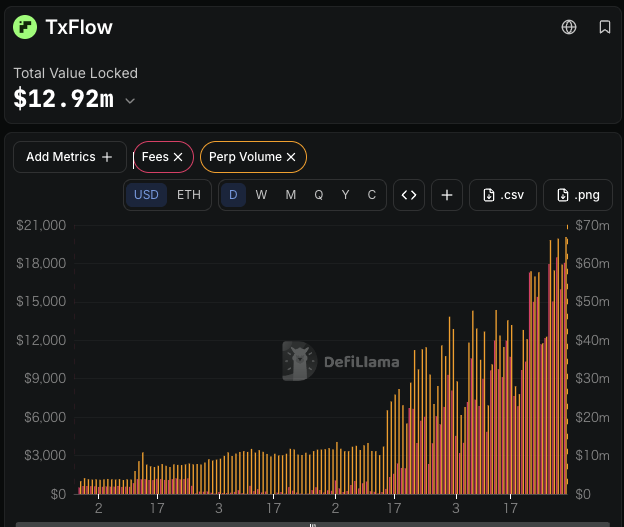Click the Perp Volume chip label
This screenshot has width=624, height=527.
245,157
